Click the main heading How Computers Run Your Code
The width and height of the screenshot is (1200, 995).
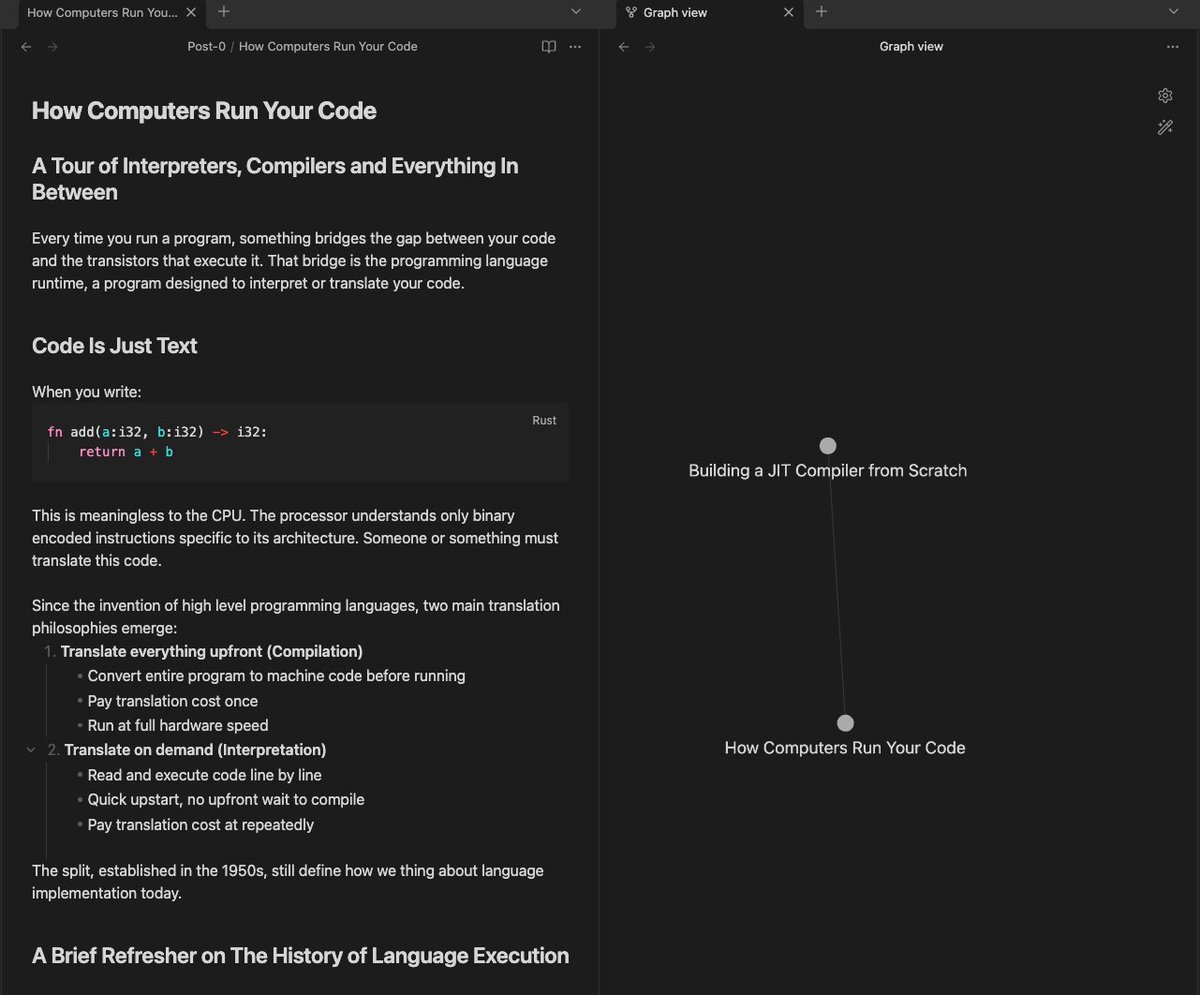click(x=204, y=110)
